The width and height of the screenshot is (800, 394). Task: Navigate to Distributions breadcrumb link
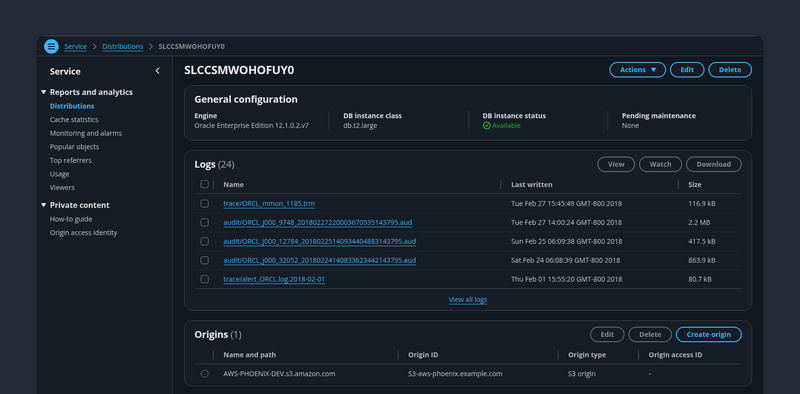click(x=122, y=46)
